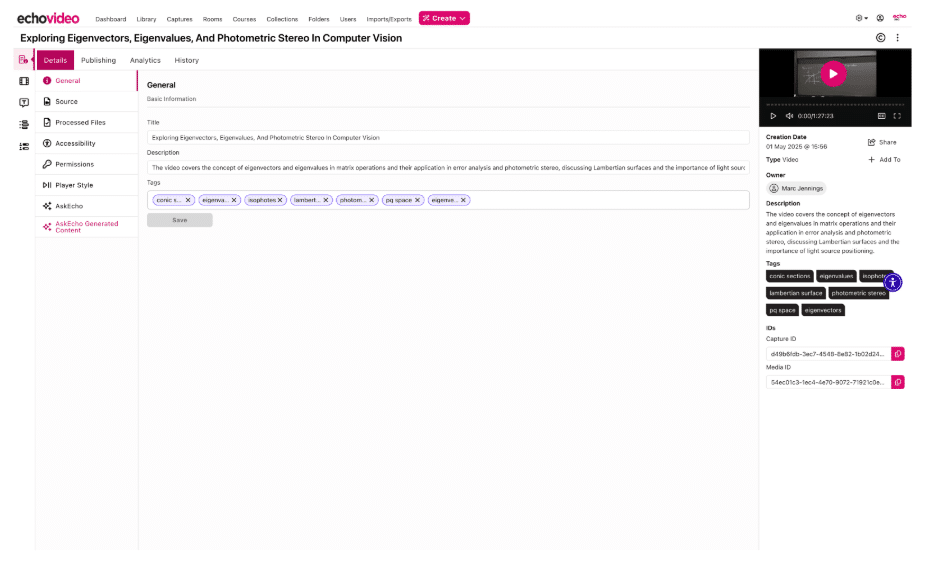
Task: Open the settings gear dropdown in header
Action: [861, 19]
